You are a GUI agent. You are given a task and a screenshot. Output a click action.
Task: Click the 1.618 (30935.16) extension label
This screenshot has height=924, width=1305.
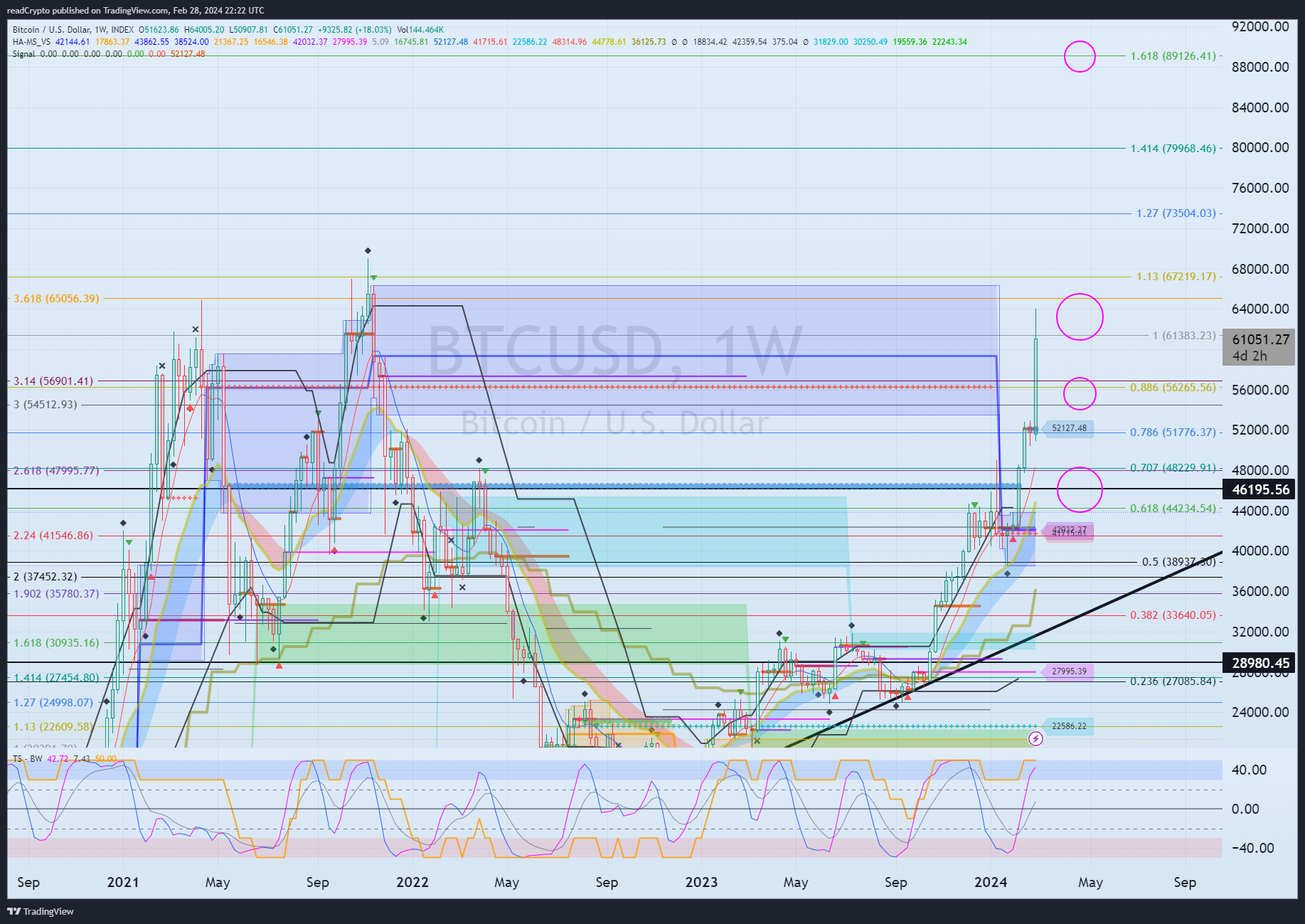click(x=57, y=643)
